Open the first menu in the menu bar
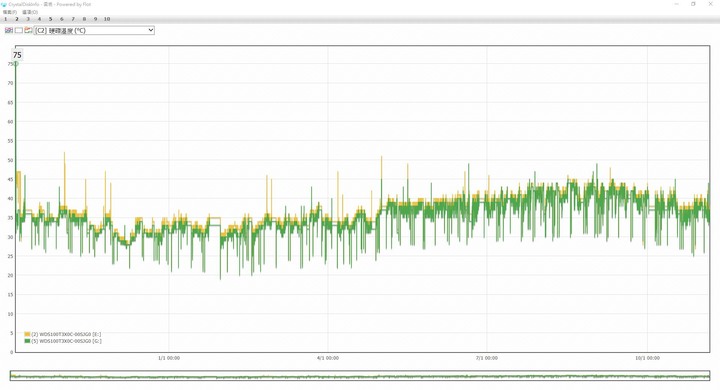 click(x=10, y=12)
